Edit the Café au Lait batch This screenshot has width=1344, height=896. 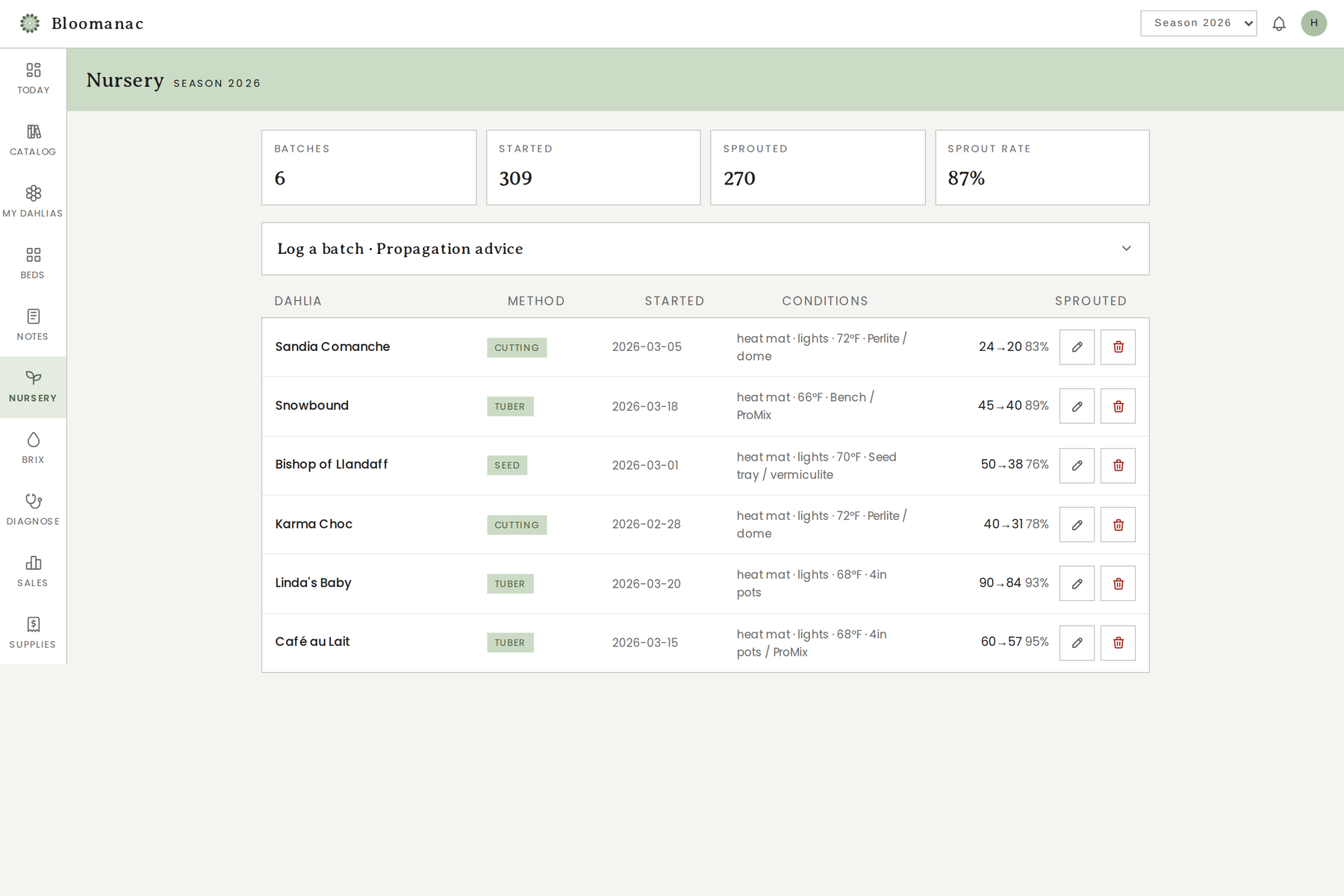pyautogui.click(x=1077, y=643)
